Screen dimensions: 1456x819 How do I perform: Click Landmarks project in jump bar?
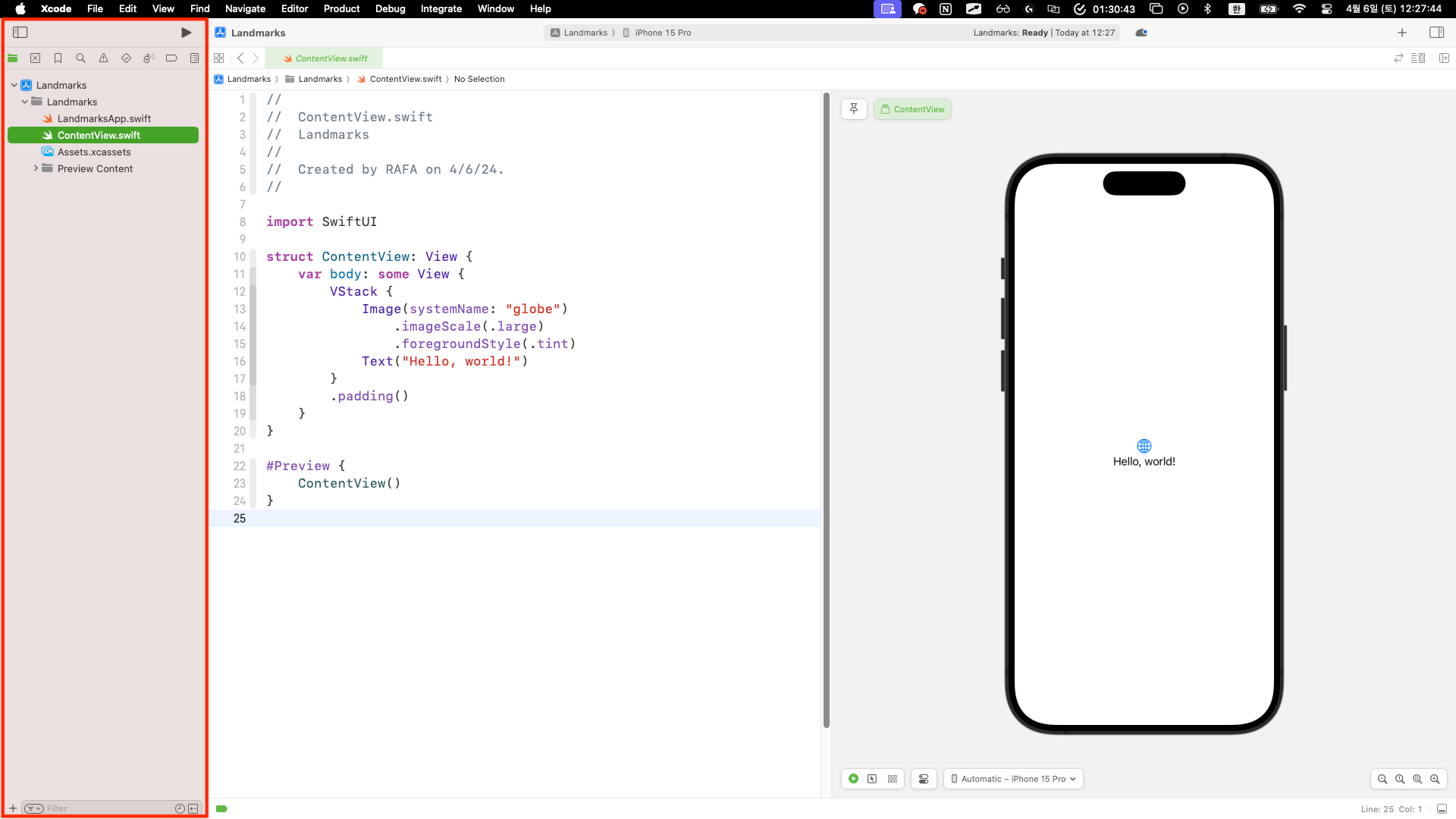[243, 79]
